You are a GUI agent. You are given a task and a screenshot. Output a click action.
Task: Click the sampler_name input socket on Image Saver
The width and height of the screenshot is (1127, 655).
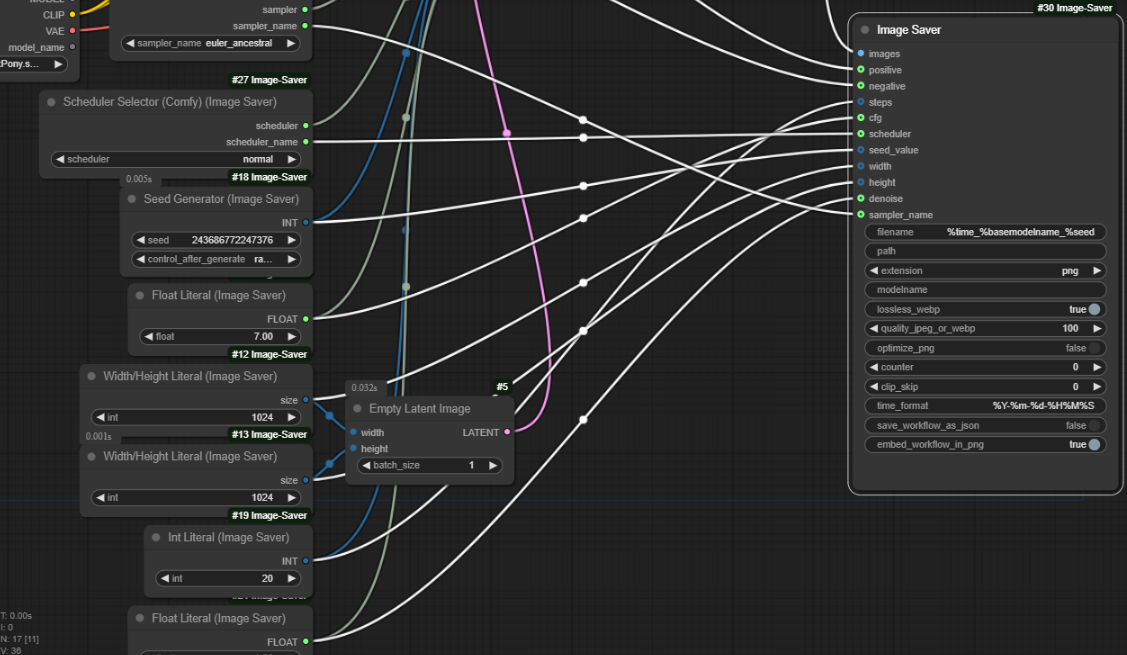(860, 214)
